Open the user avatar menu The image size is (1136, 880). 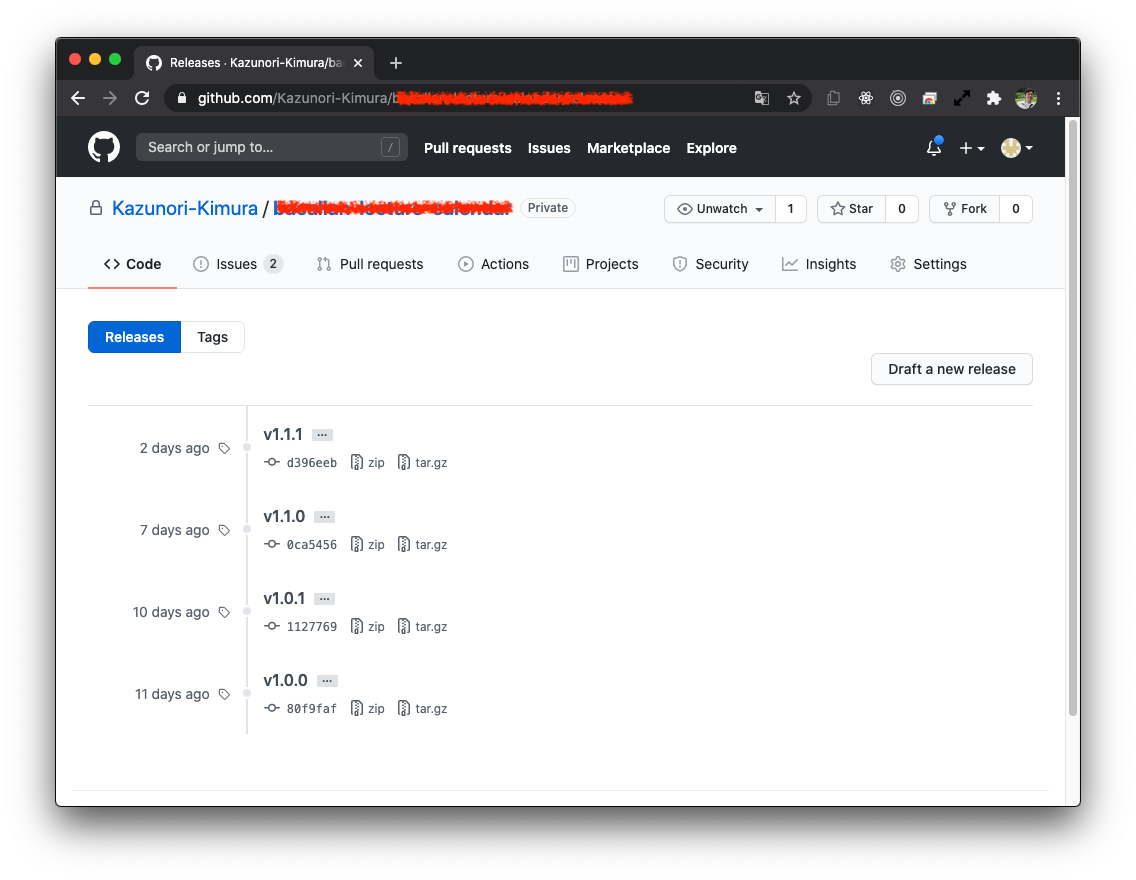coord(1016,148)
